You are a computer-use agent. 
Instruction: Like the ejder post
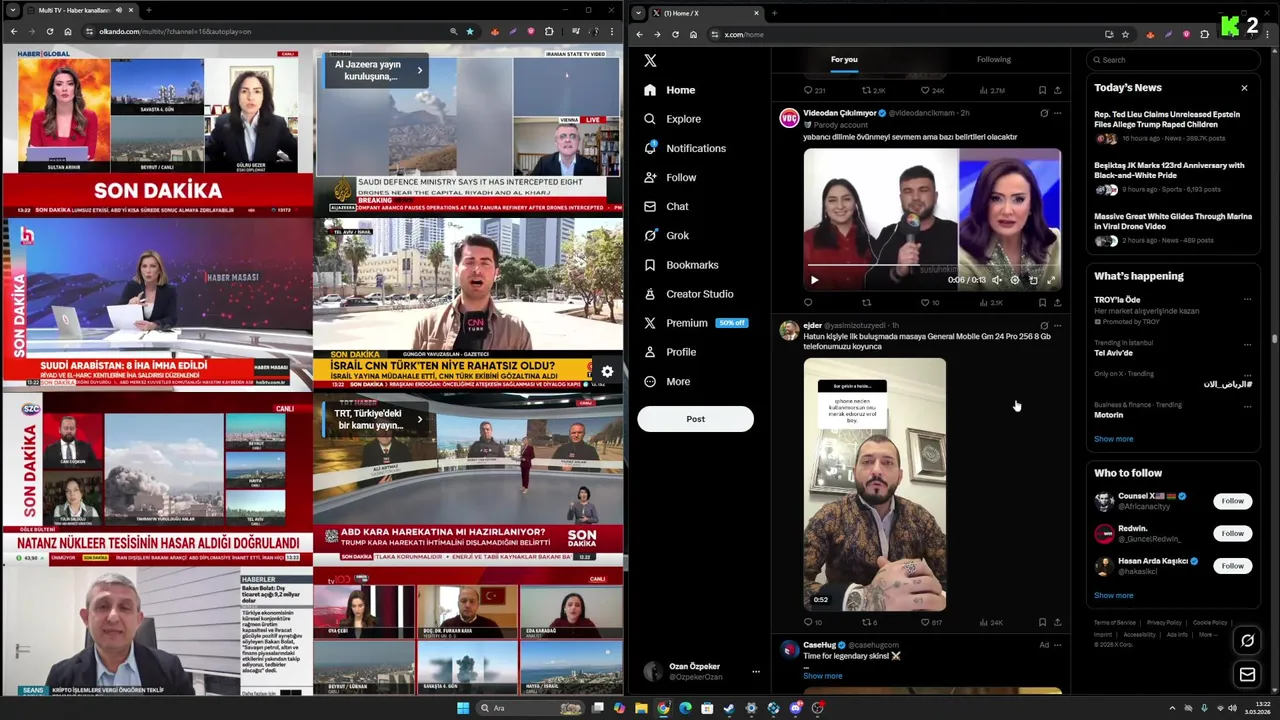925,622
